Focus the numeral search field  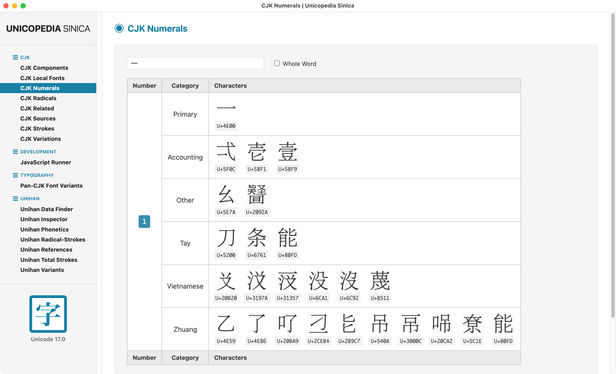click(195, 63)
